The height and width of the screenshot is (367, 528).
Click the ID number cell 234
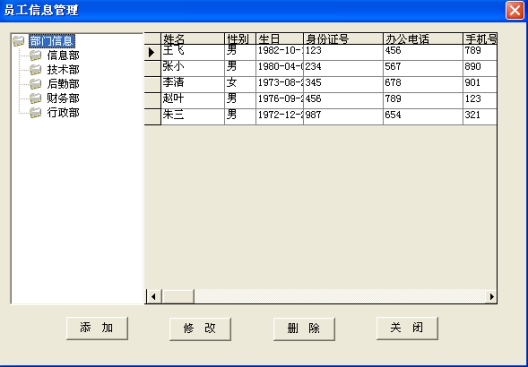tap(343, 68)
